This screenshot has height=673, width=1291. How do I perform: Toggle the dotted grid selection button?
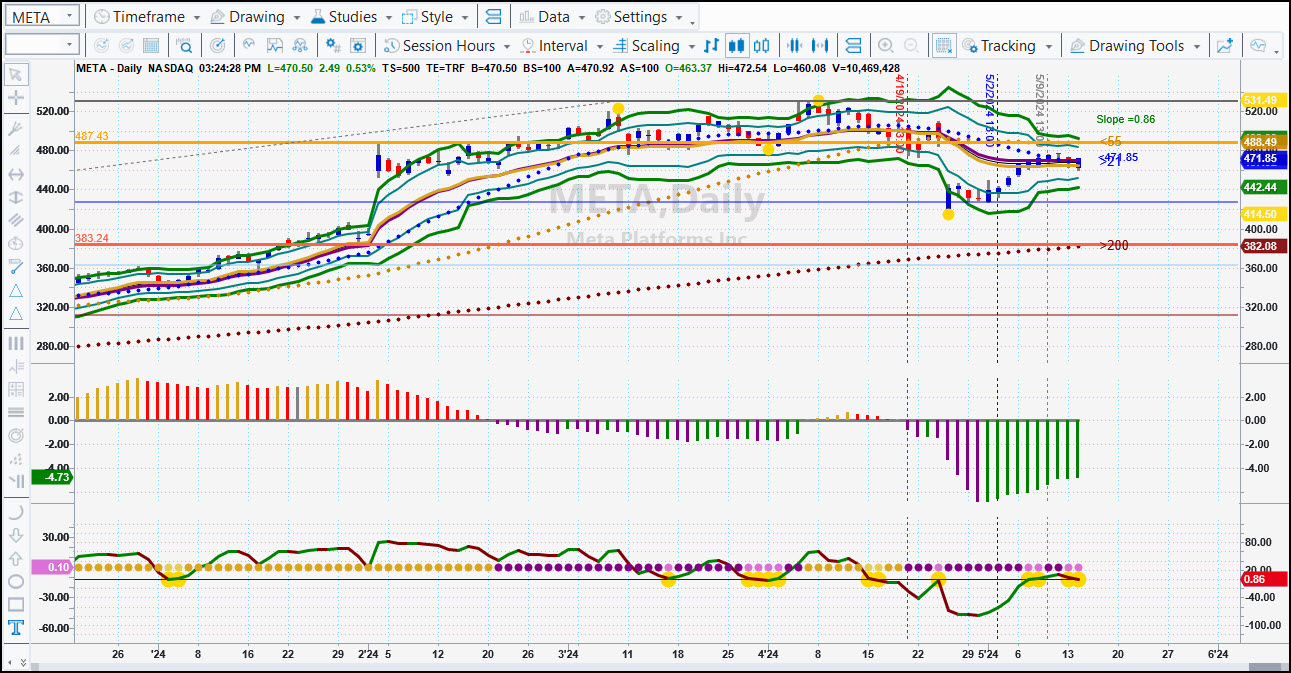pos(943,46)
